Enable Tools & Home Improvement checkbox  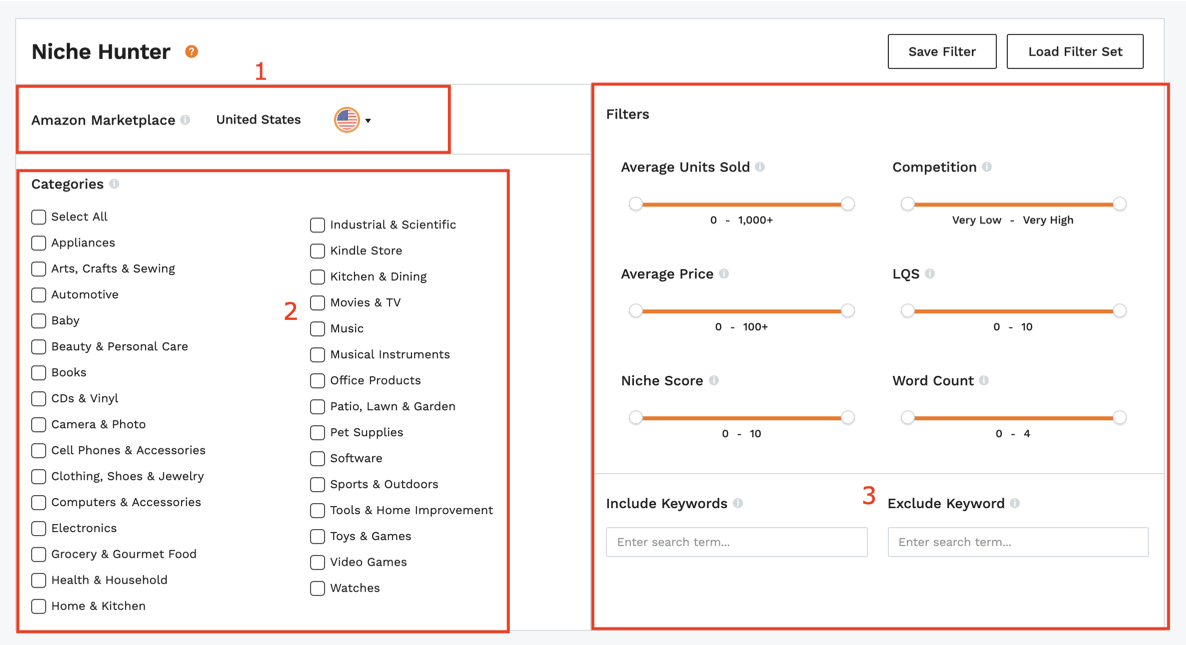coord(318,510)
